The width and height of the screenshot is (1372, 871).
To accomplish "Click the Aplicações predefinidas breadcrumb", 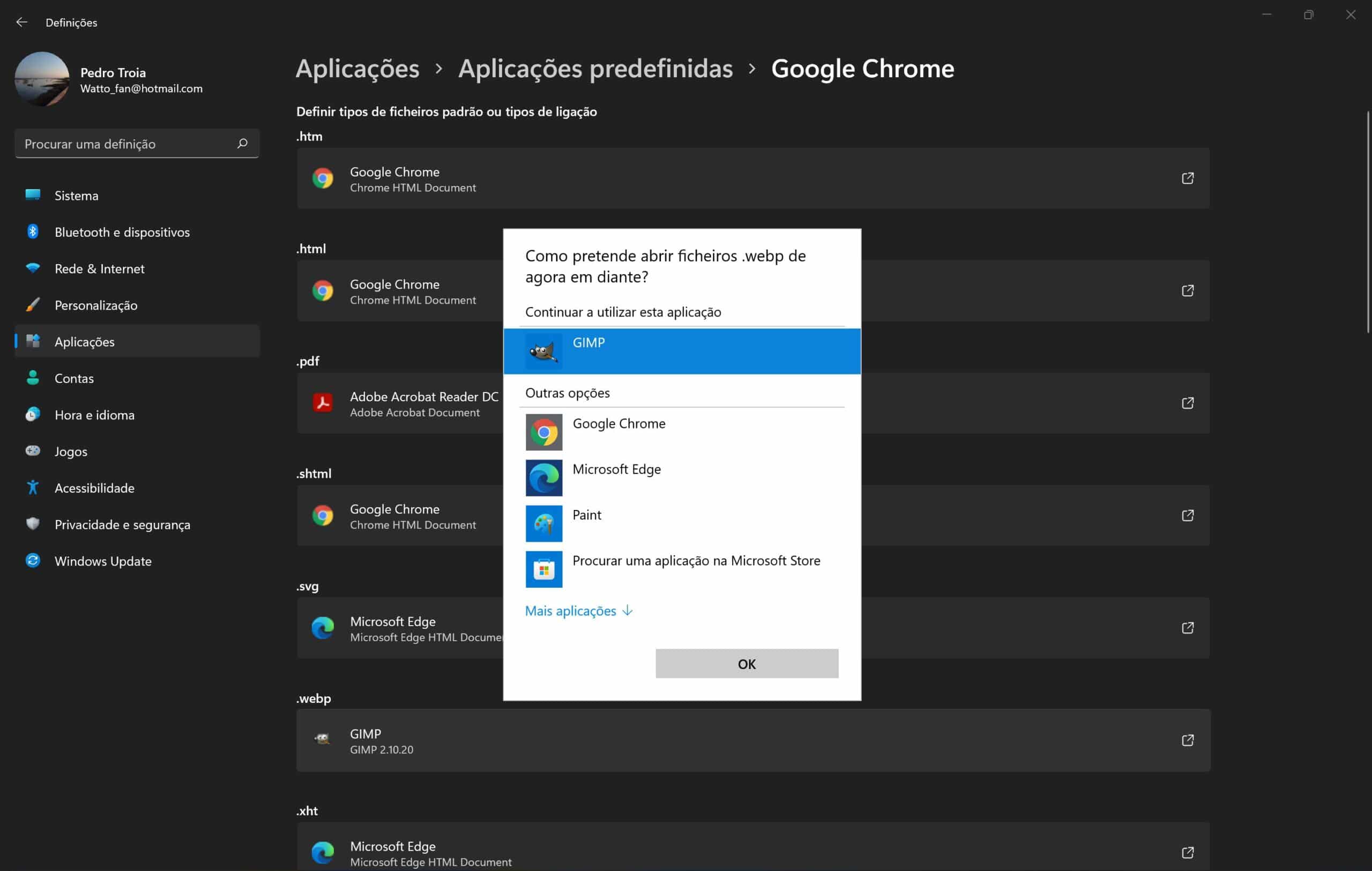I will point(595,69).
